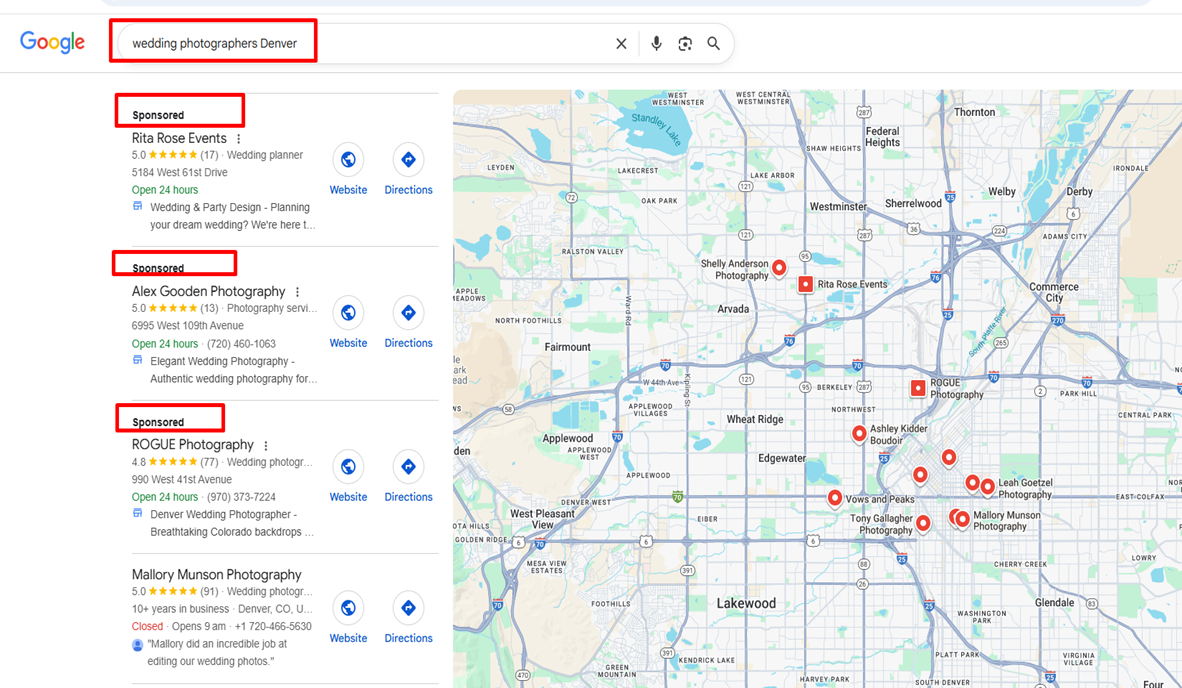Select Shelly Anderson Photography map pin
Screen dimensions: 1182x688
click(779, 267)
